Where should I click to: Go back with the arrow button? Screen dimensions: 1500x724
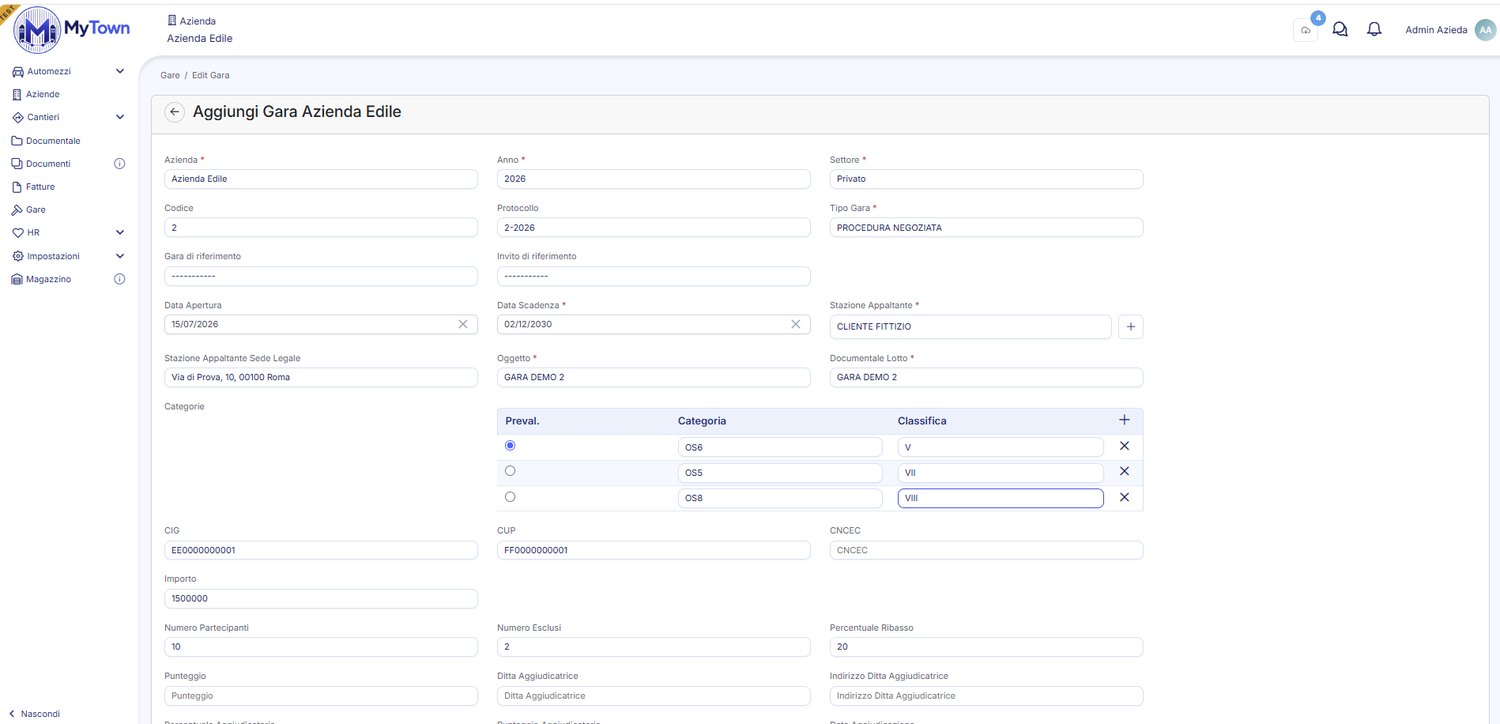point(175,112)
